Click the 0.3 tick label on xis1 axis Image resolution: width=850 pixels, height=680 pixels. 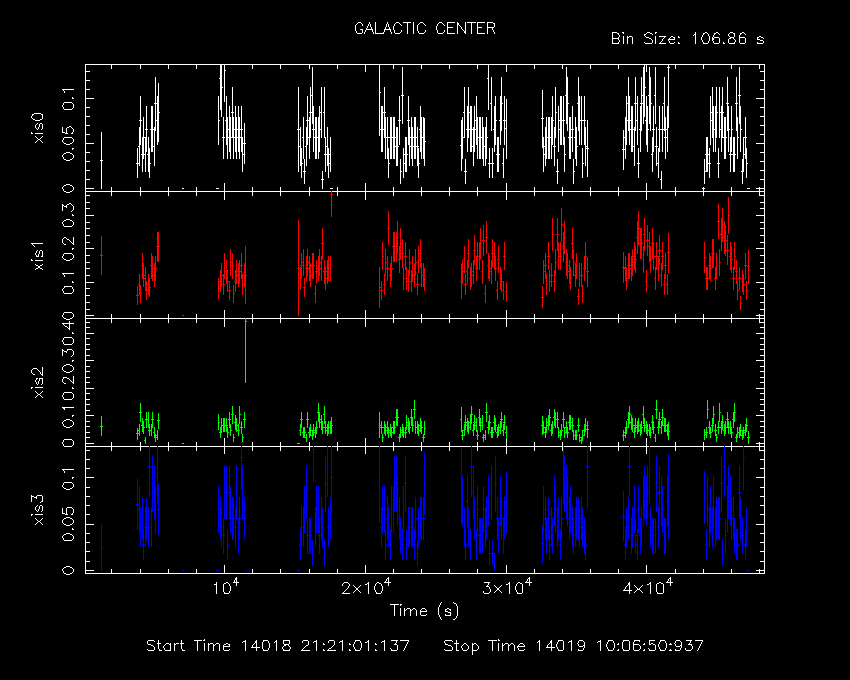[x=69, y=216]
